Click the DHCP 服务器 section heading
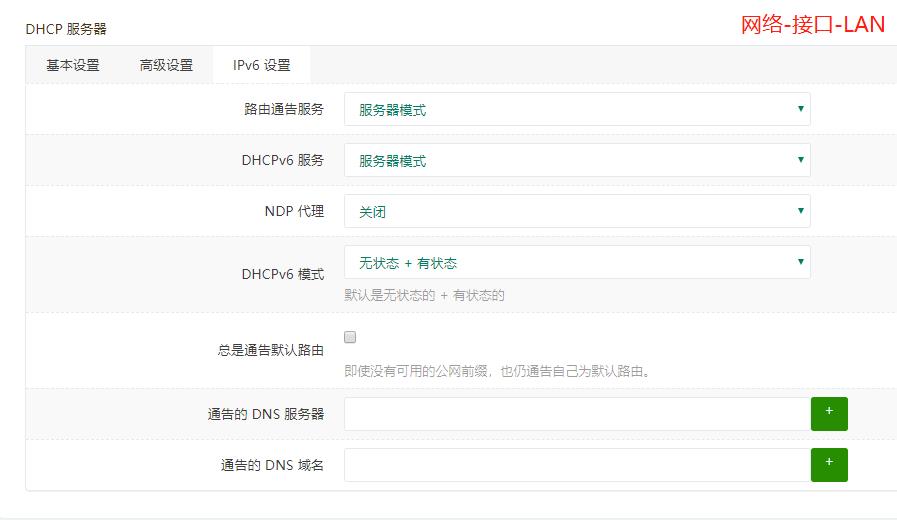Image resolution: width=897 pixels, height=520 pixels. point(66,29)
